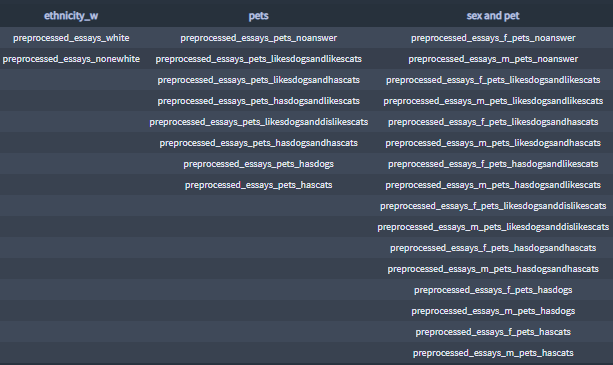The image size is (613, 365).
Task: Click the ethnicity_w column header
Action: 71,16
